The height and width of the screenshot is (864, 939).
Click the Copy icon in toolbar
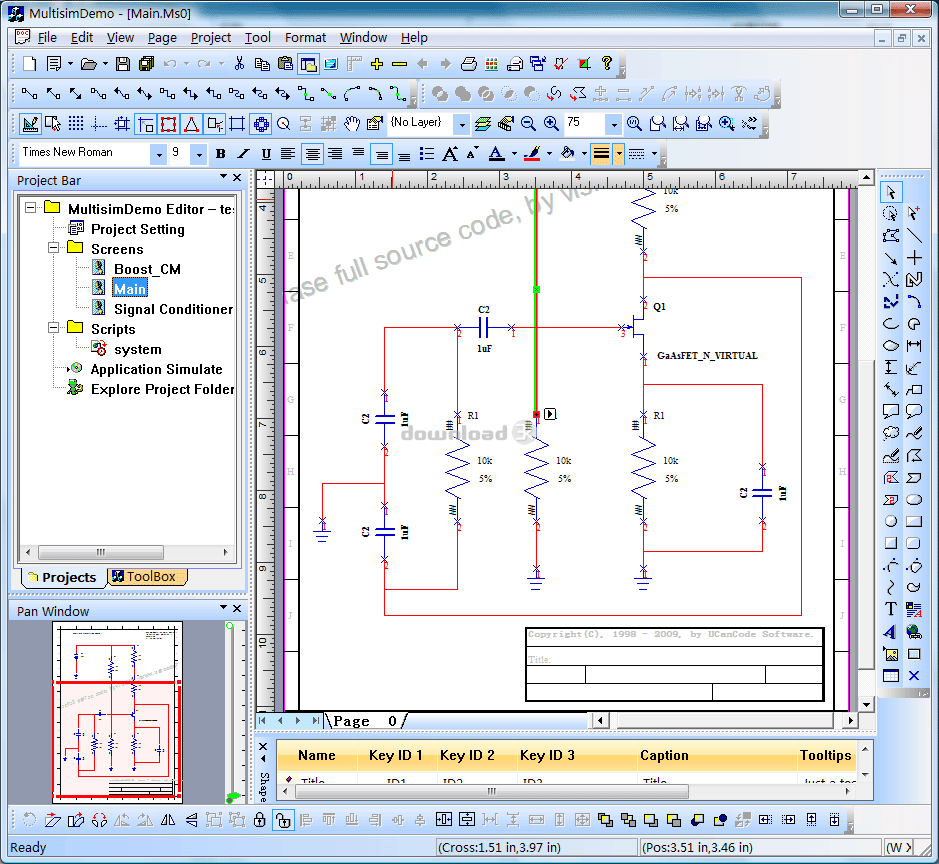[x=262, y=64]
